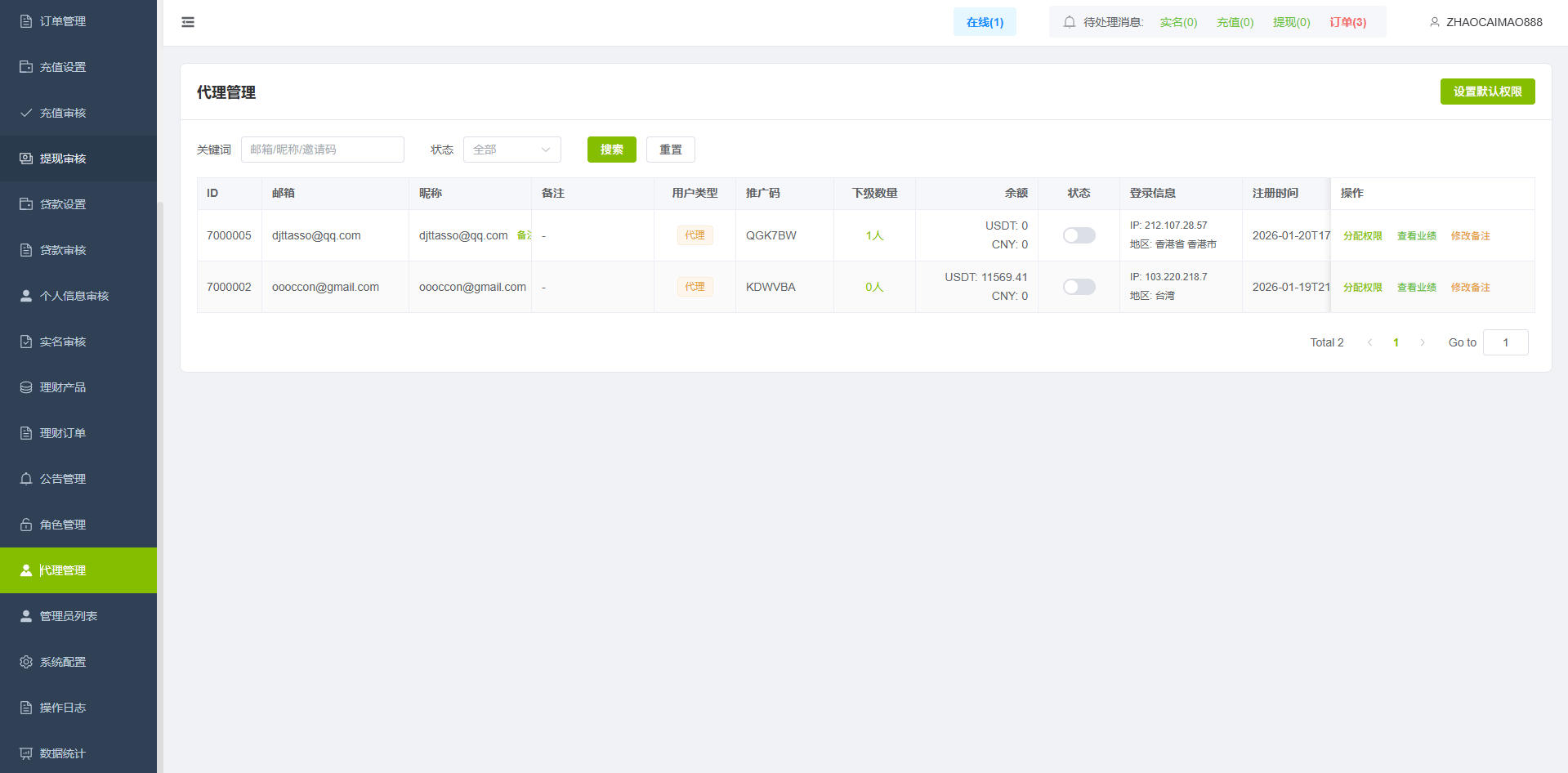This screenshot has height=773, width=1568.
Task: Click 分配权限 for djttasso@qq.com
Action: 1362,235
